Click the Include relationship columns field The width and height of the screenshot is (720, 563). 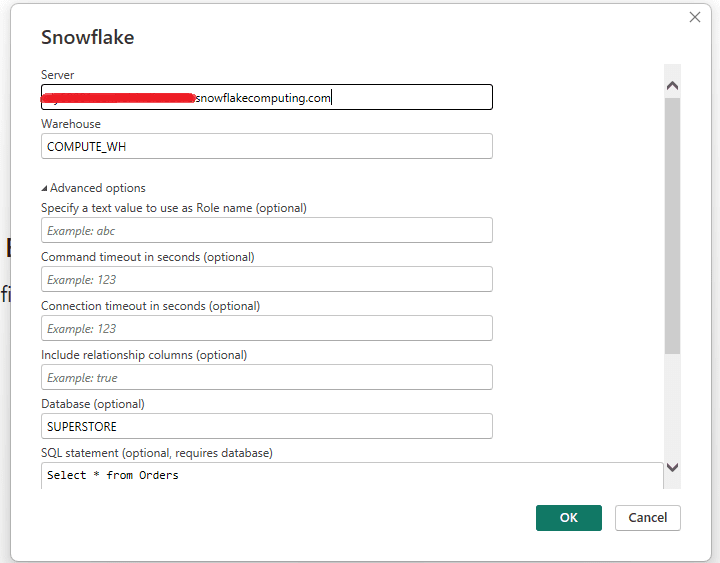pyautogui.click(x=267, y=377)
